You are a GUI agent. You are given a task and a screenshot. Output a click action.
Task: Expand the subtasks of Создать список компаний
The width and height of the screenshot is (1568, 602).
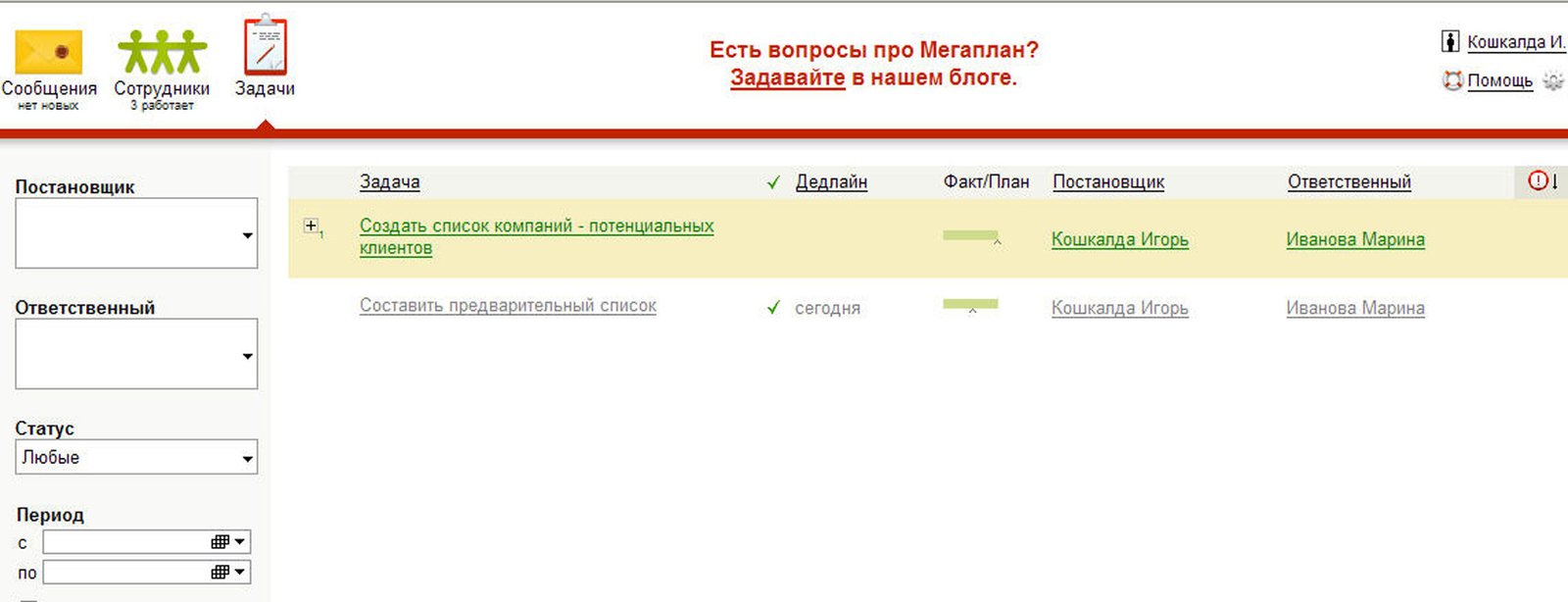(x=311, y=226)
